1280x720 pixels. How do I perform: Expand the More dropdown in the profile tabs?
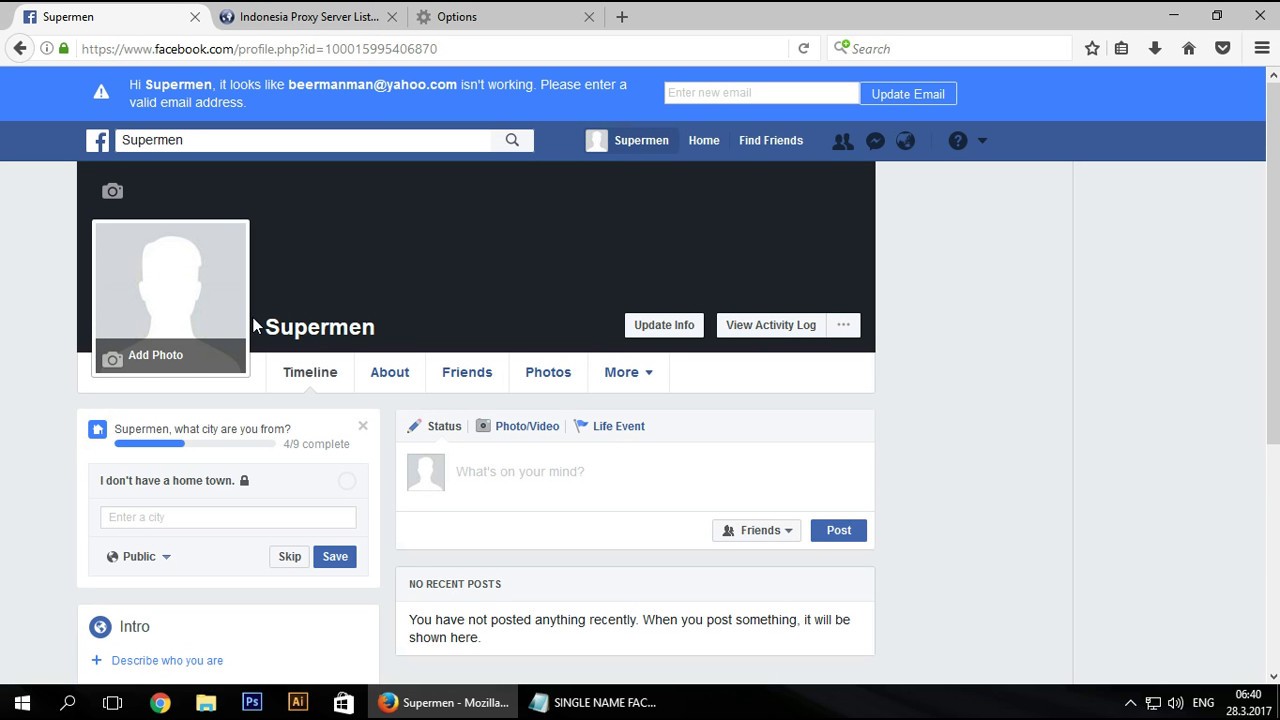[628, 372]
